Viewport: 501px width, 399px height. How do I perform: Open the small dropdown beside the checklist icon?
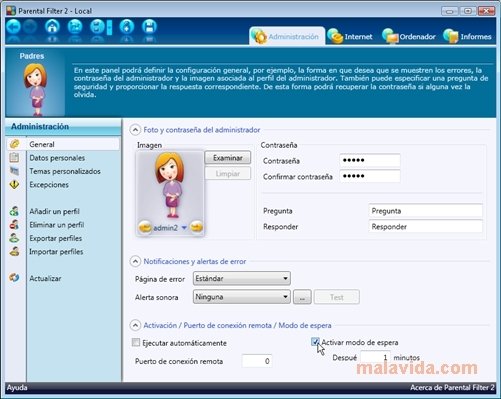pyautogui.click(x=109, y=28)
